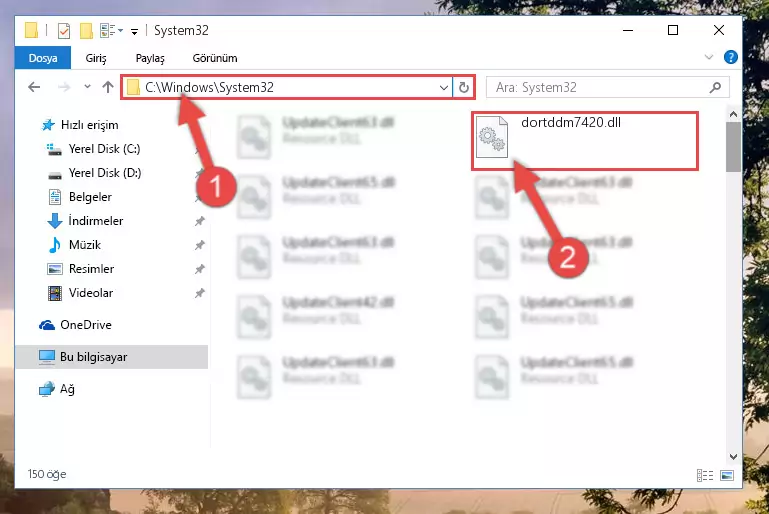Screen dimensions: 769x514
Task: Open the Dosya tab
Action: tap(43, 58)
